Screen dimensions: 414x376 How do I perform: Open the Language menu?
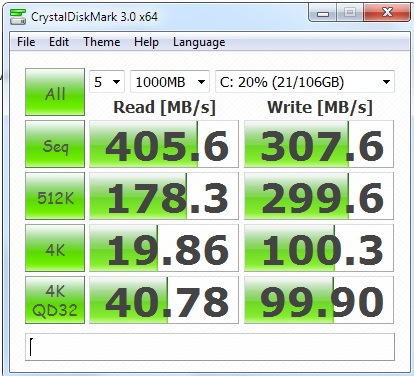click(199, 42)
